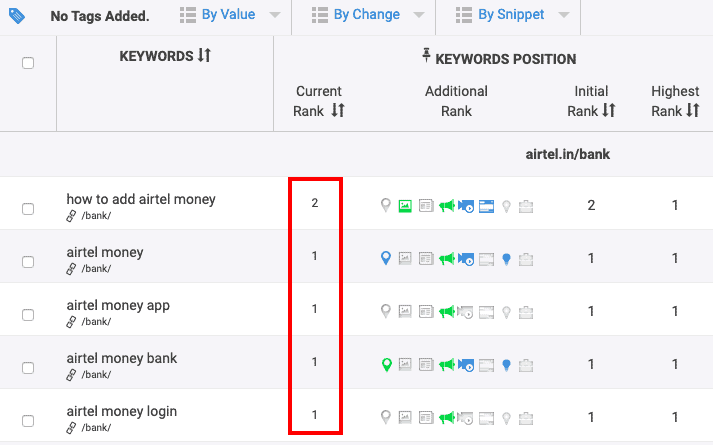This screenshot has height=445, width=713.
Task: Click the KEYWORDS POSITION header text
Action: click(506, 59)
